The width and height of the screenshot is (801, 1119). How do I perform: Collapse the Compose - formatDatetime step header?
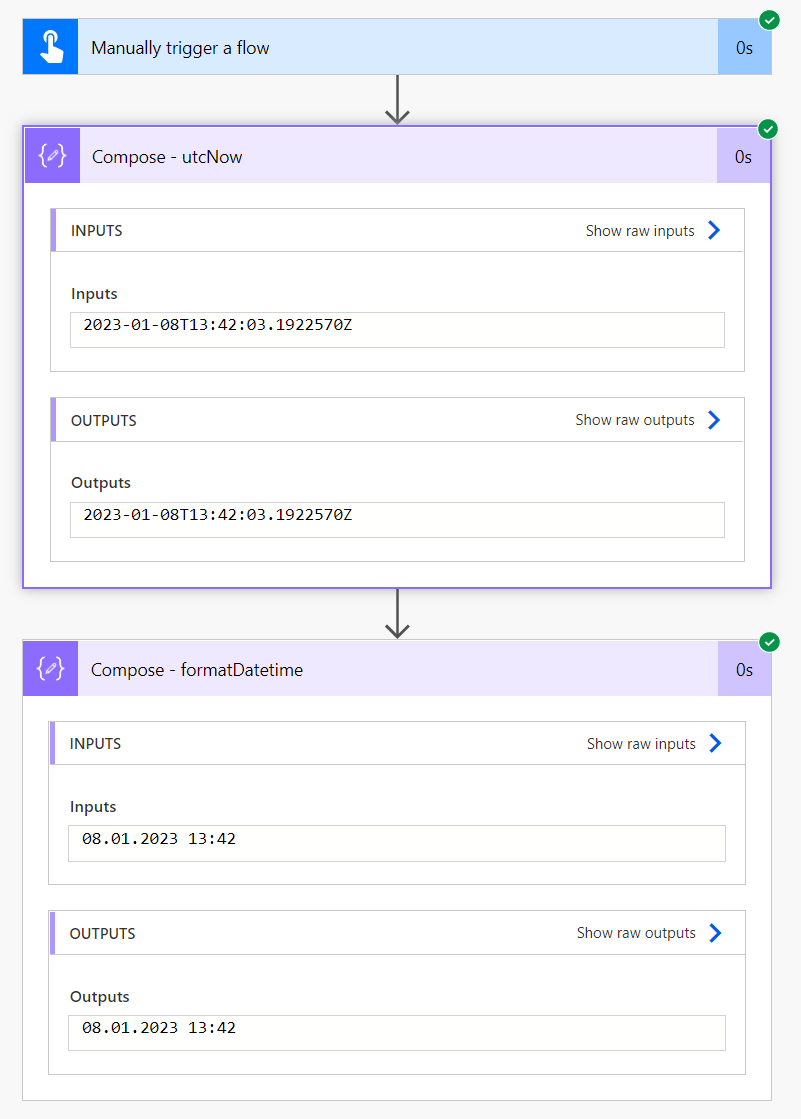(400, 669)
